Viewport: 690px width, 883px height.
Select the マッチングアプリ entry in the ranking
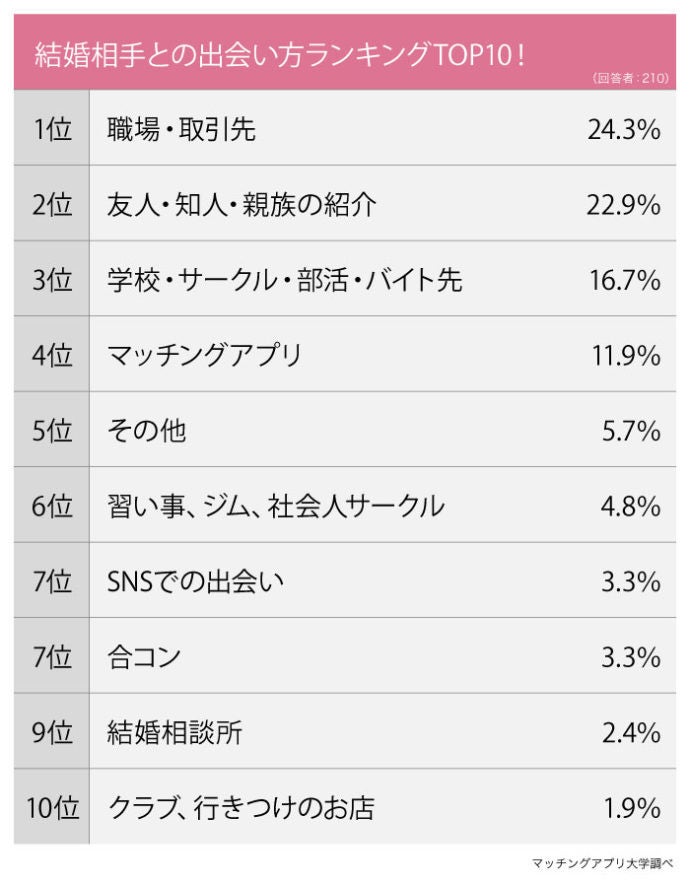[x=204, y=355]
